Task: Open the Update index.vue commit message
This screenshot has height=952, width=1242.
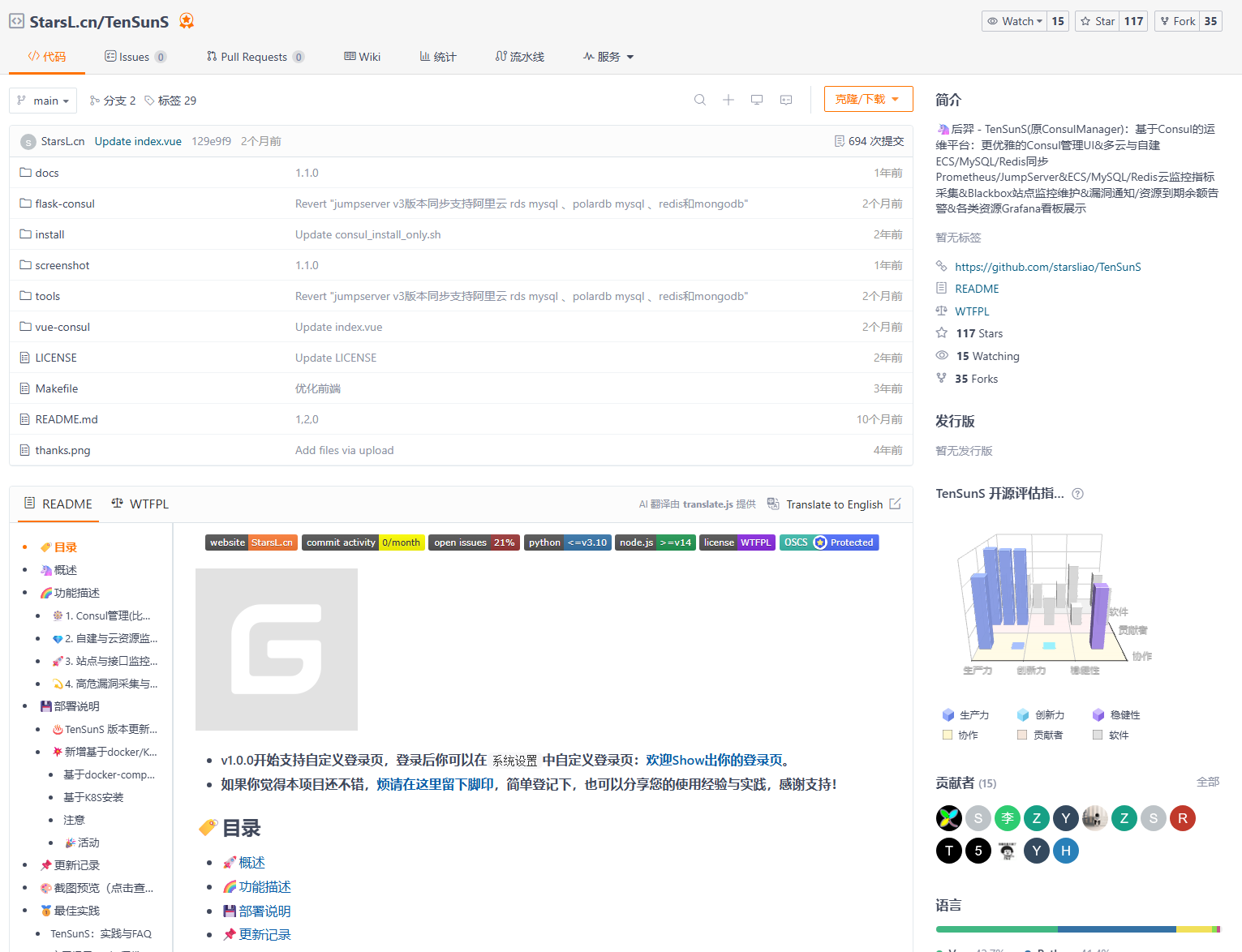Action: pyautogui.click(x=138, y=141)
